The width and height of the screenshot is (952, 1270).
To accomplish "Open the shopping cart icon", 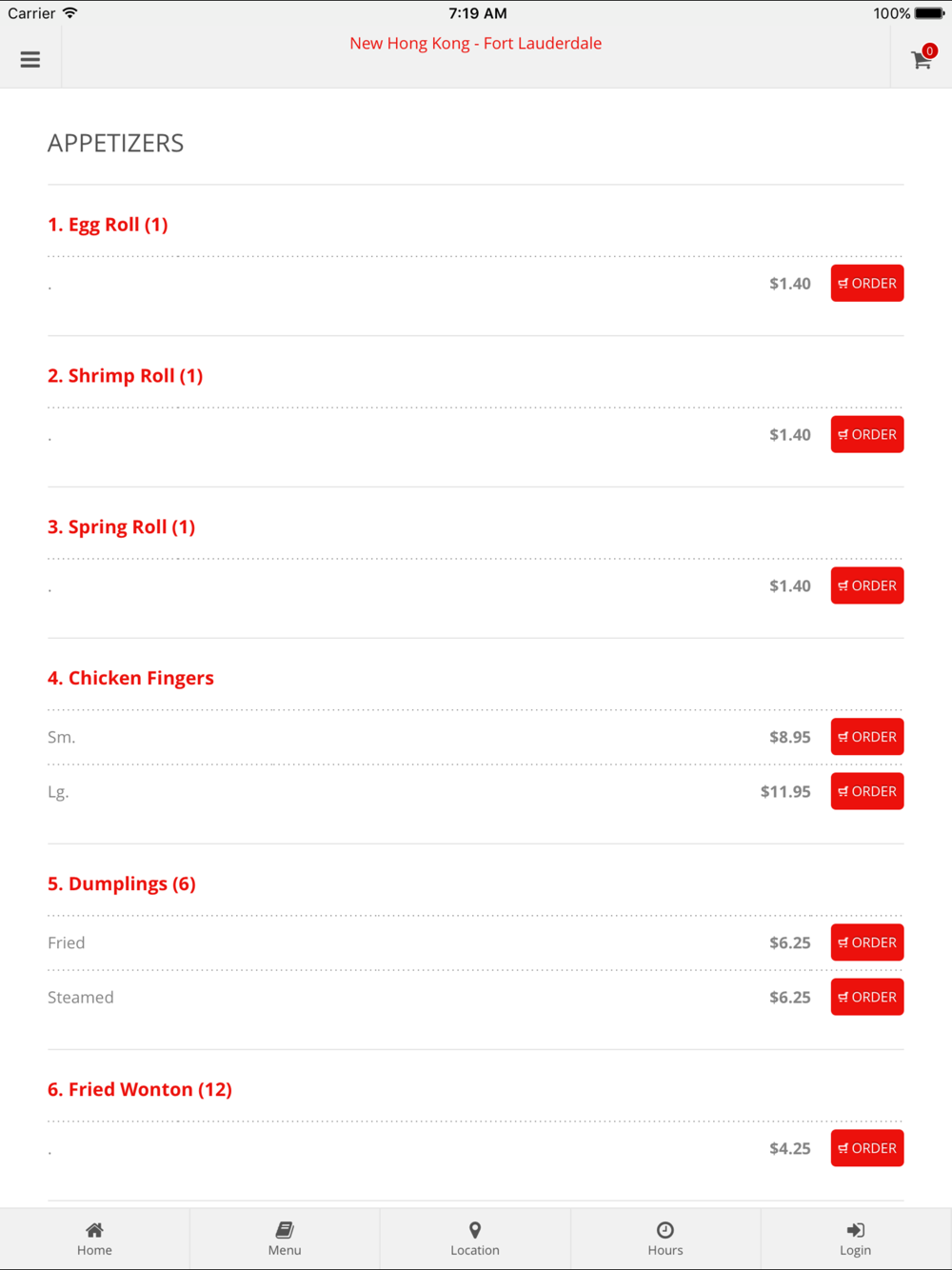I will click(922, 59).
